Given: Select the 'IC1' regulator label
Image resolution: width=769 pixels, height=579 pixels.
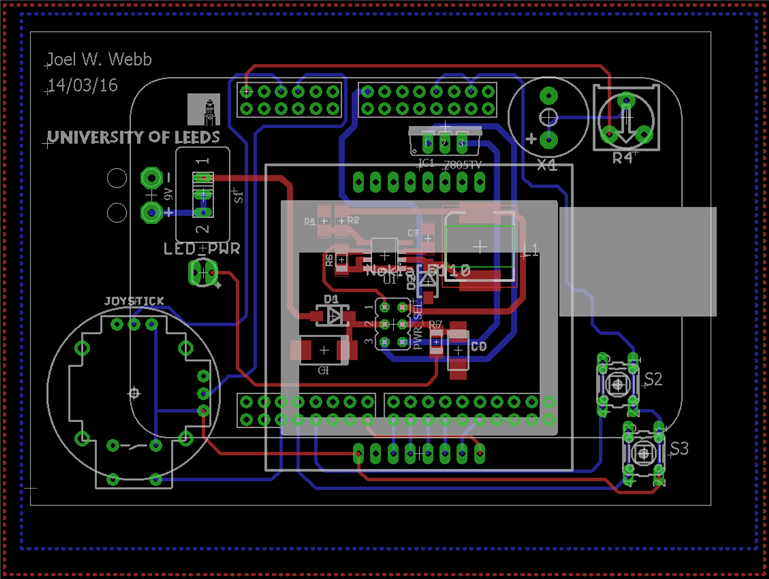Looking at the screenshot, I should click(x=426, y=162).
